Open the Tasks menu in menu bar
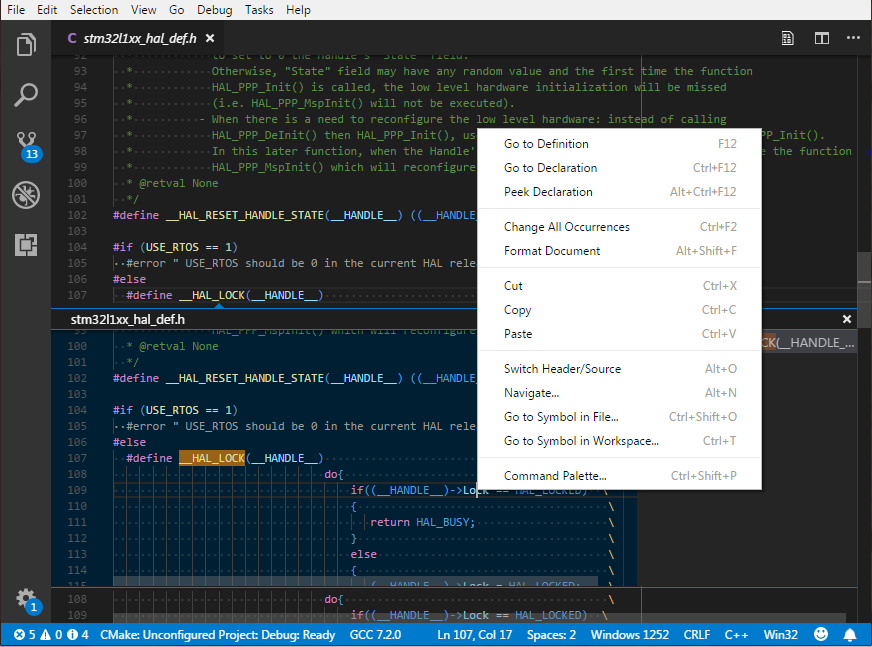 point(259,10)
